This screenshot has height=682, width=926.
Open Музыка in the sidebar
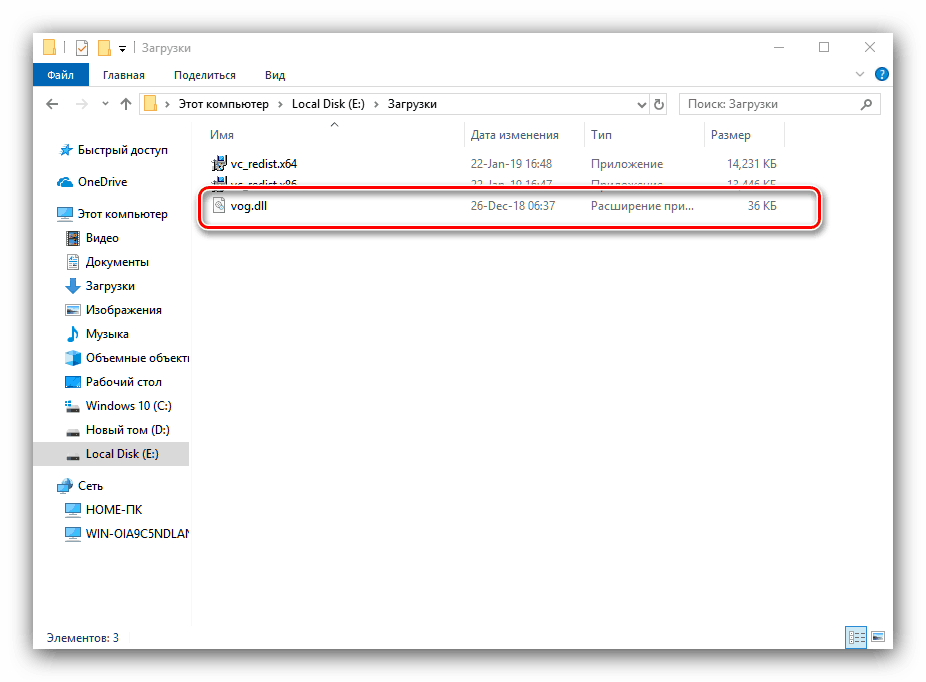click(x=96, y=334)
